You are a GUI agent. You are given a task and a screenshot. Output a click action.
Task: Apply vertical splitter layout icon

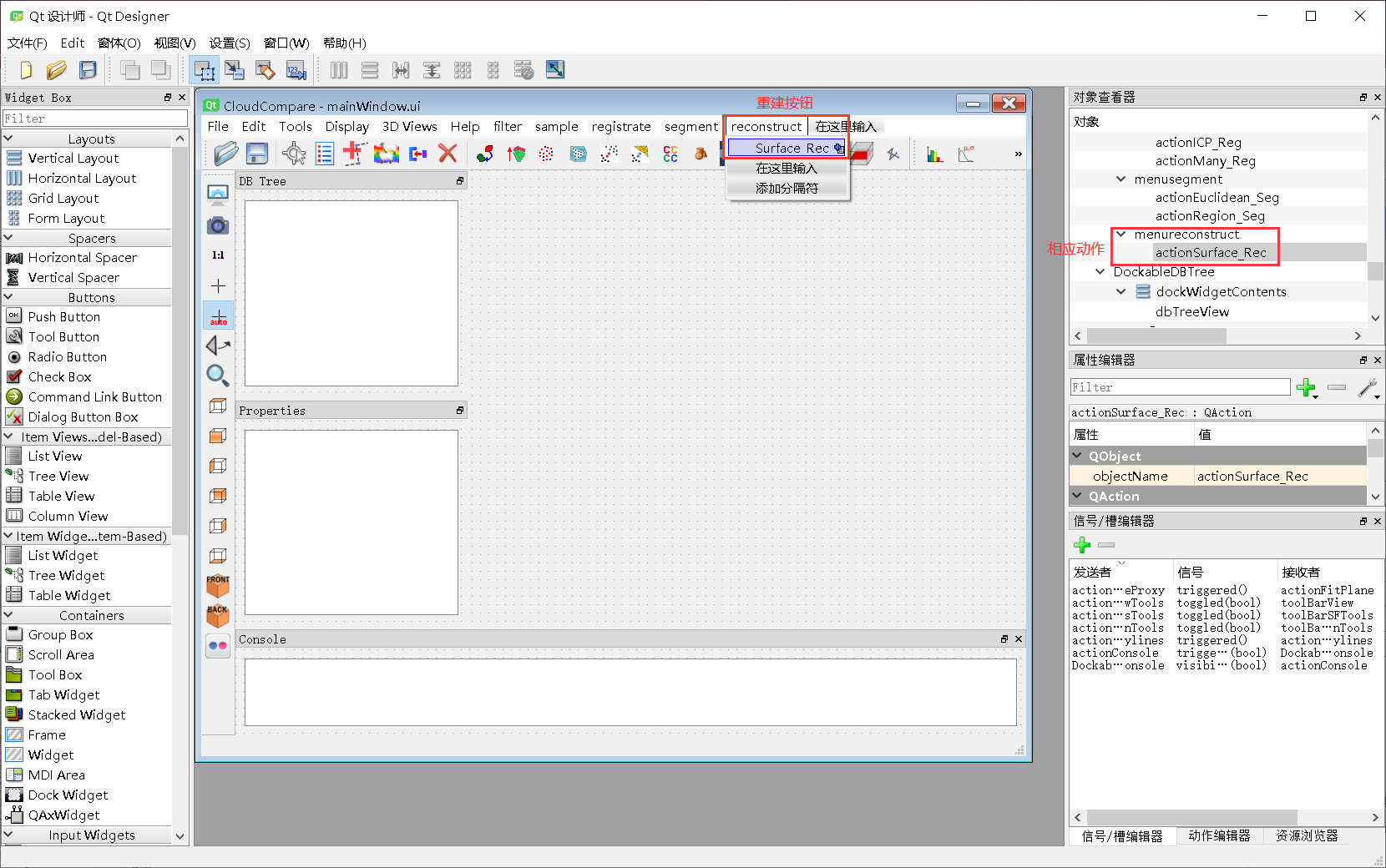[432, 70]
